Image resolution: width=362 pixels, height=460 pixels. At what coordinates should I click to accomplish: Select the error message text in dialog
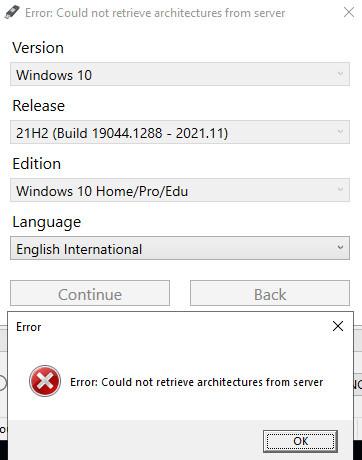[196, 382]
